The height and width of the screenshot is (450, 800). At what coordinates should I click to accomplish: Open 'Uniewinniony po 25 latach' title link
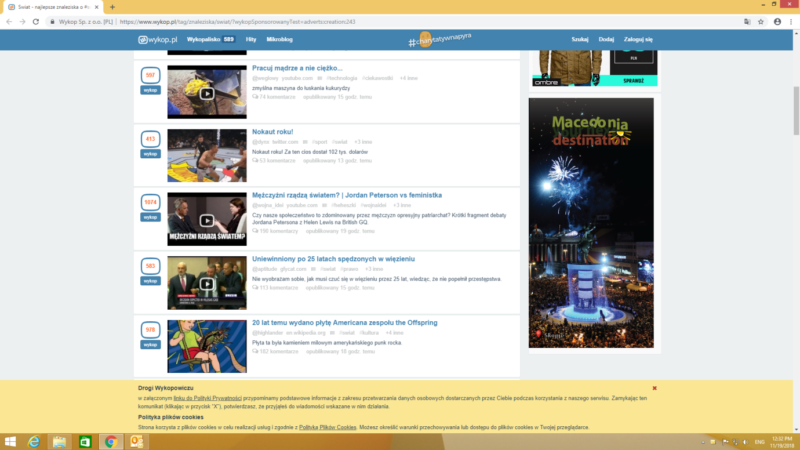point(333,259)
